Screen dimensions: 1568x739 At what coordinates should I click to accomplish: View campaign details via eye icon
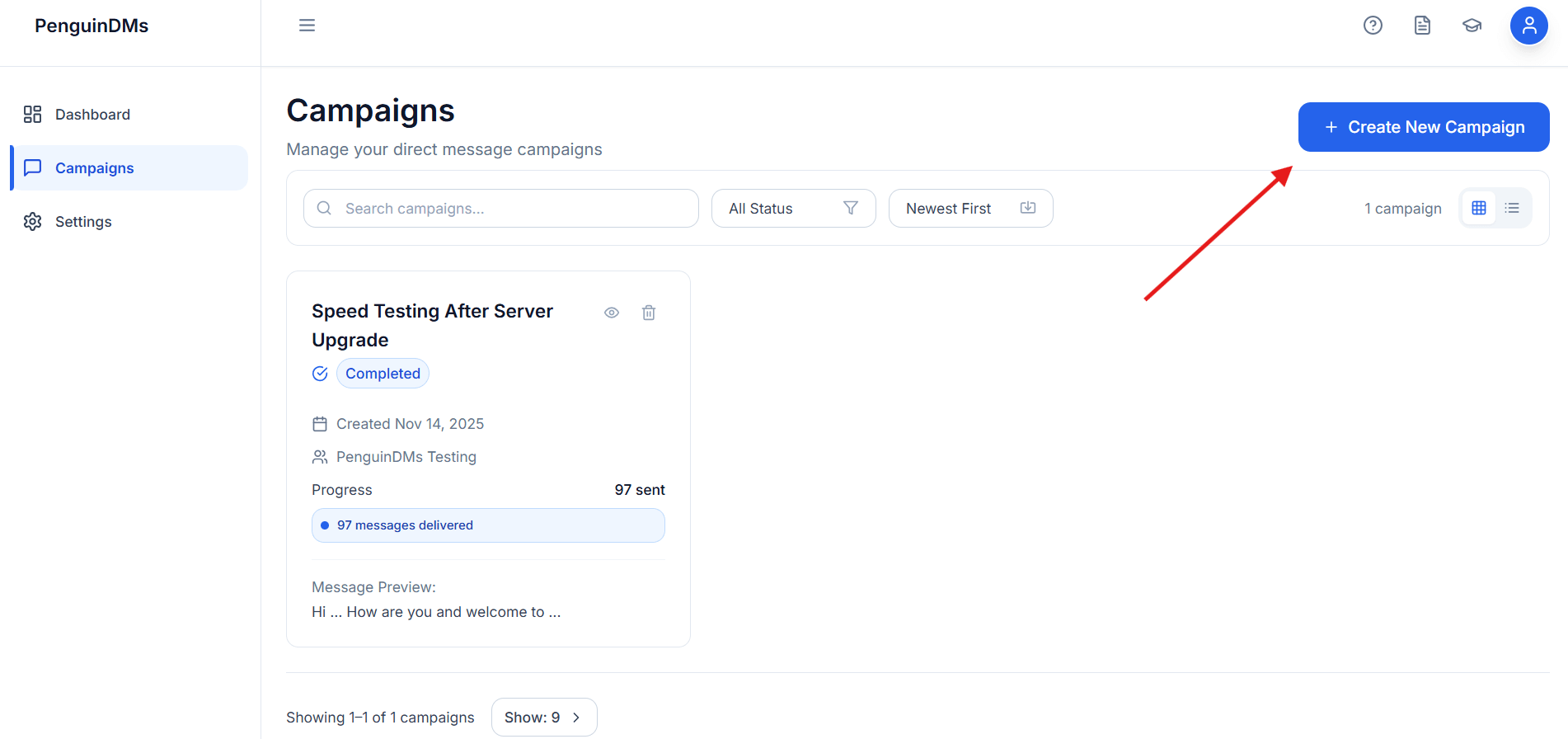tap(612, 313)
